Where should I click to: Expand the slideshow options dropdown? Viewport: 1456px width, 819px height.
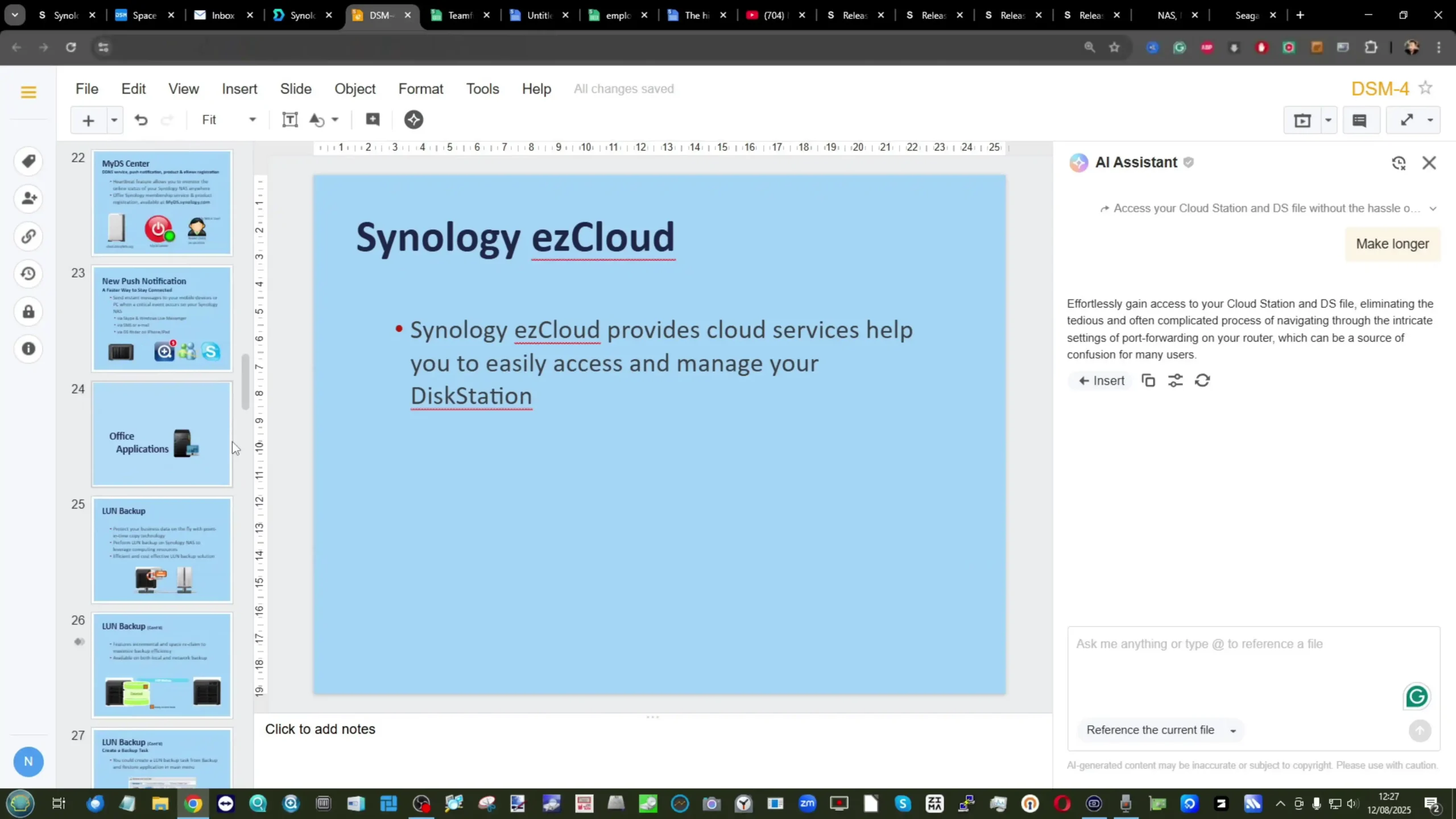coord(1328,120)
